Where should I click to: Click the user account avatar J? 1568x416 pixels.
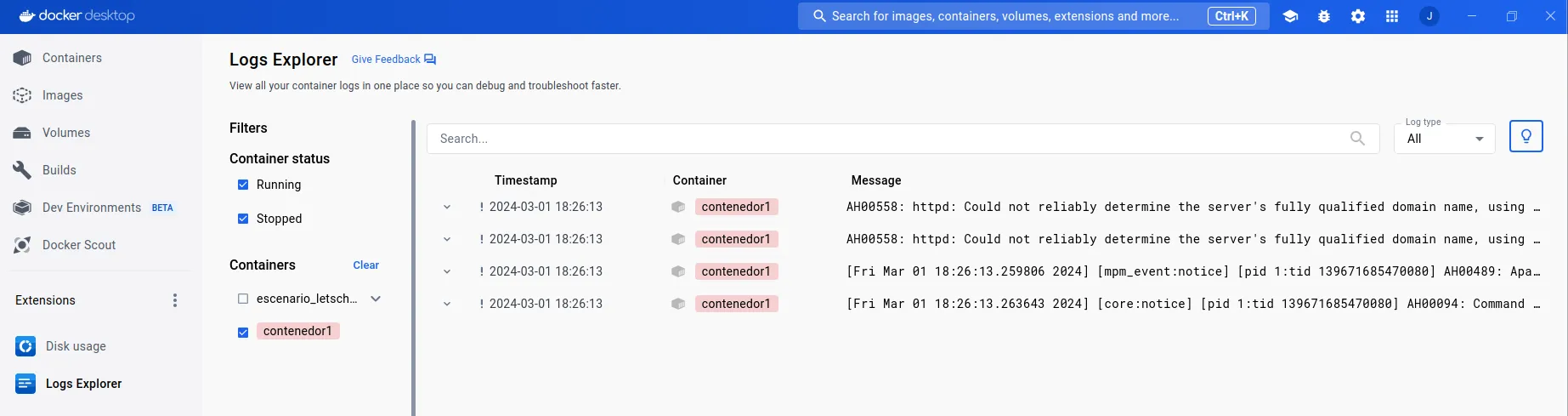[1429, 16]
